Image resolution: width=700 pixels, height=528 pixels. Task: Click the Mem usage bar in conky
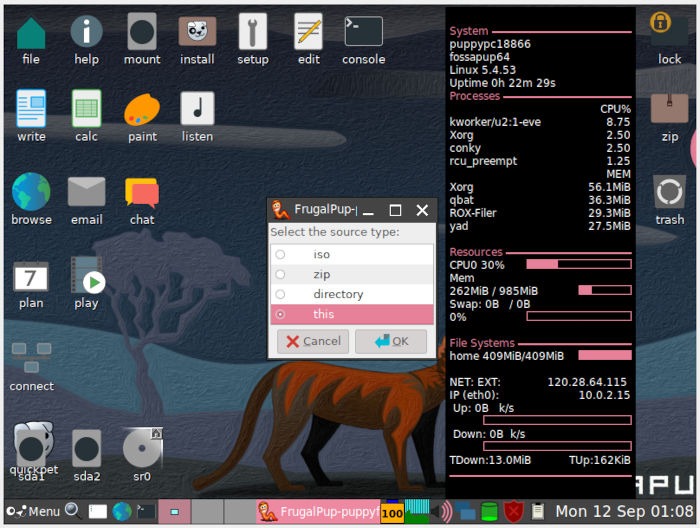[605, 291]
